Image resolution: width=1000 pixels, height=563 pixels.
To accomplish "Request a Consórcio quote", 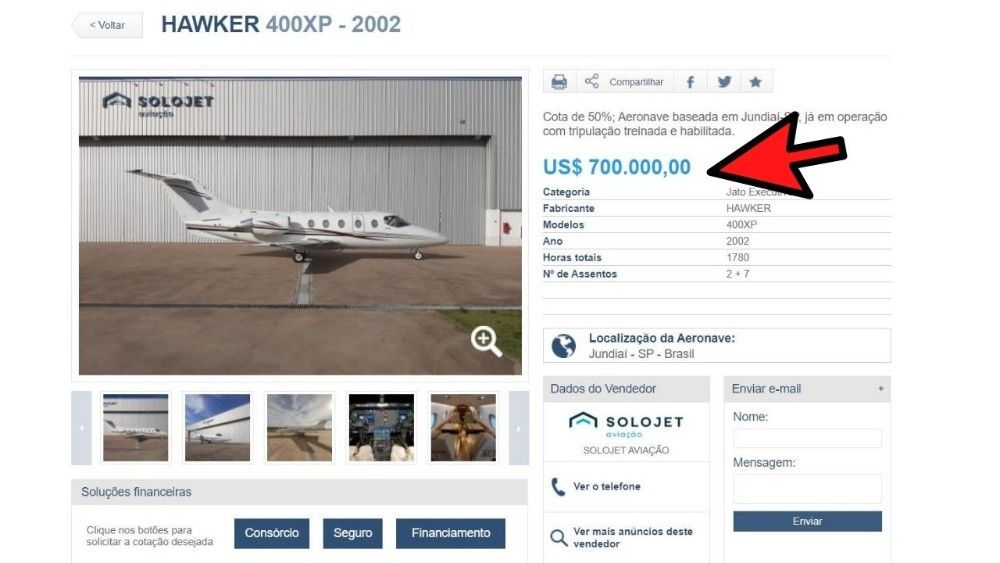I will point(272,533).
